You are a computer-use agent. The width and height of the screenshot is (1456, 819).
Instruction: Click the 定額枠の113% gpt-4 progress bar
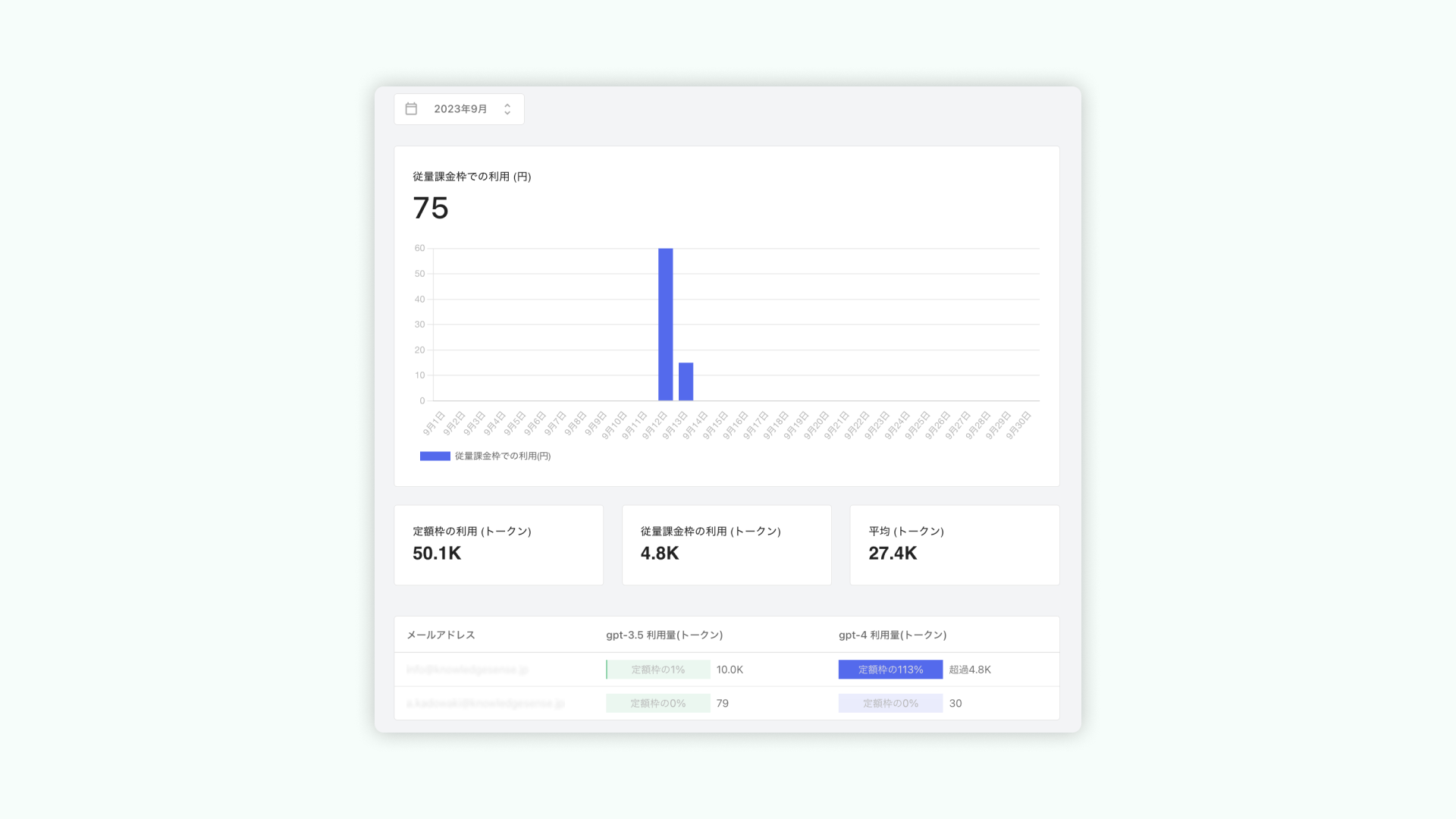890,670
